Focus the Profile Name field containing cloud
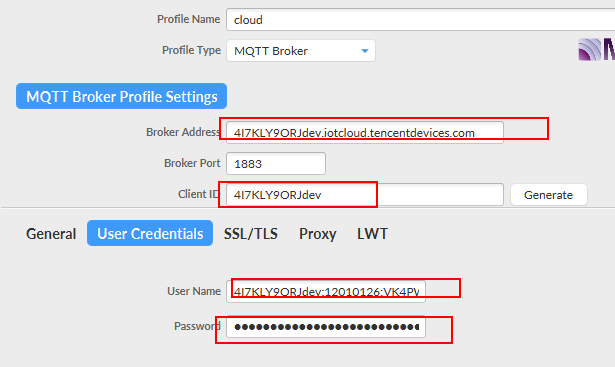The height and width of the screenshot is (367, 615). 420,20
